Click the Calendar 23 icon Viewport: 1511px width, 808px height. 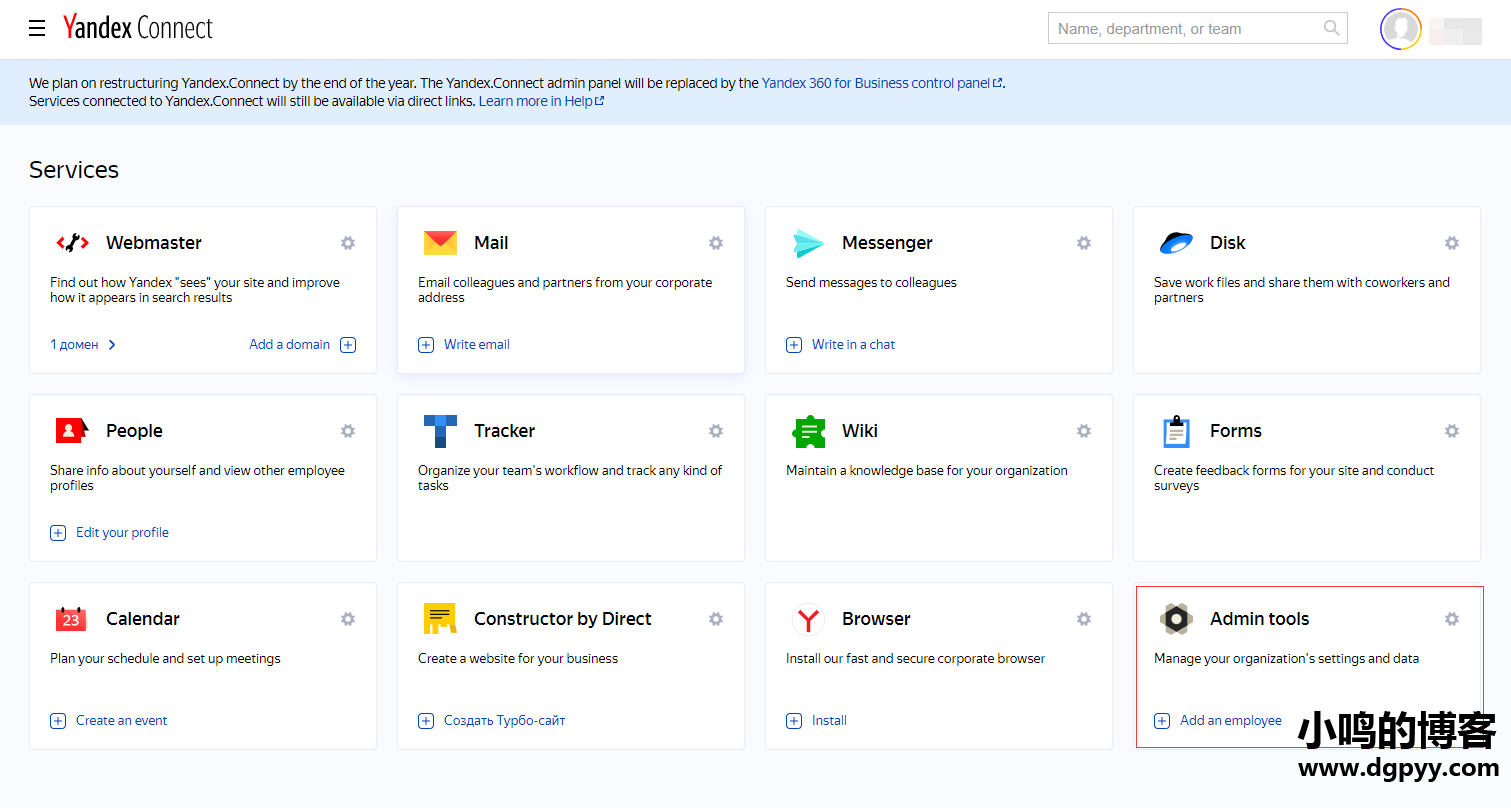[71, 619]
